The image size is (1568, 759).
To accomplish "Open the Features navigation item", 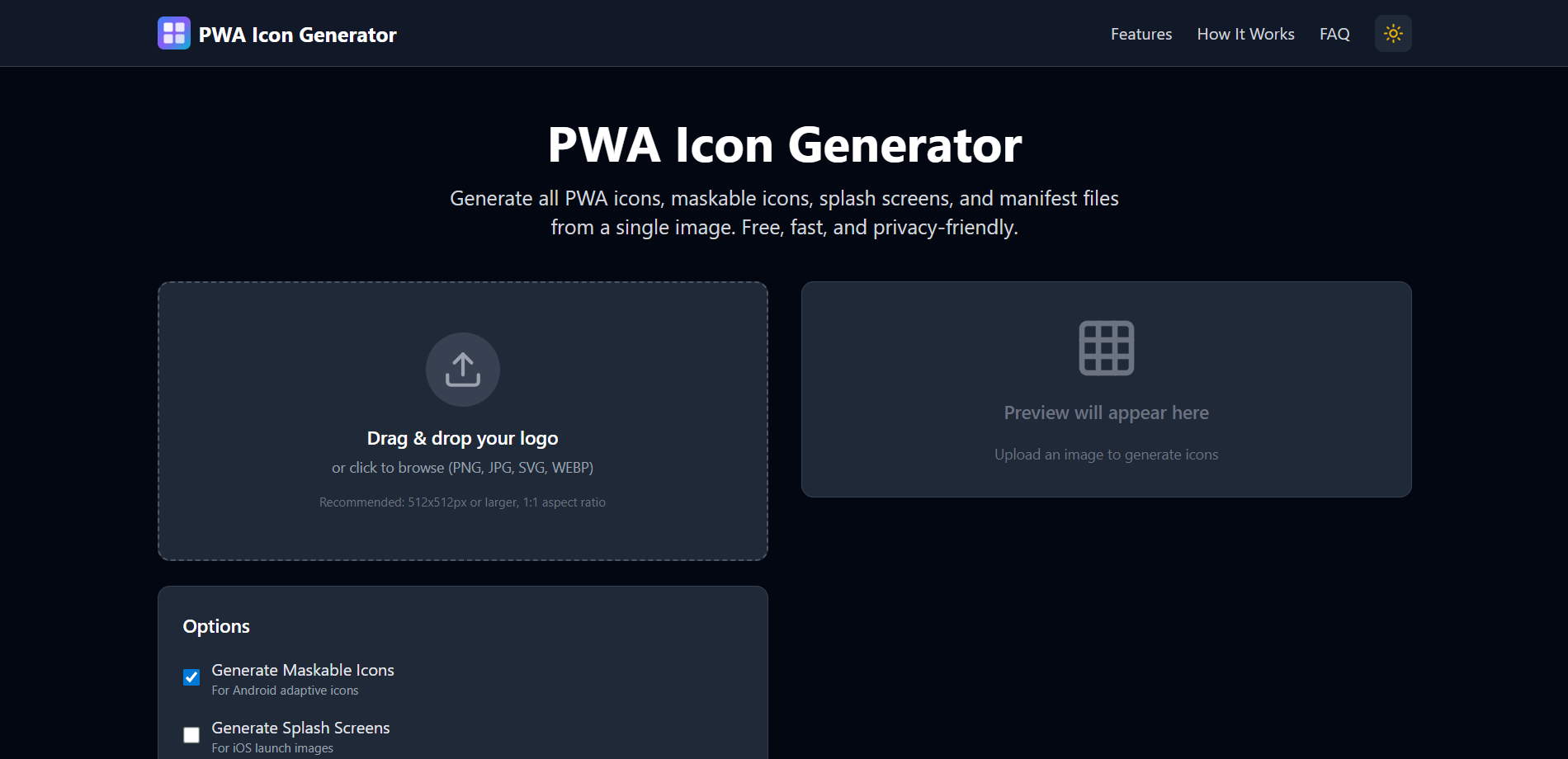I will (x=1141, y=34).
